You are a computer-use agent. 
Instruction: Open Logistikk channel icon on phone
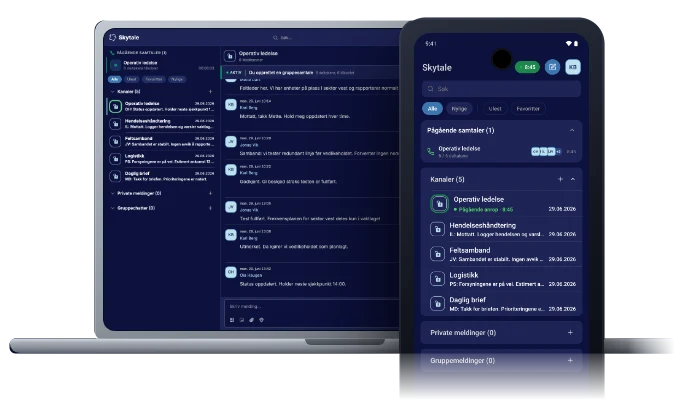(x=438, y=279)
